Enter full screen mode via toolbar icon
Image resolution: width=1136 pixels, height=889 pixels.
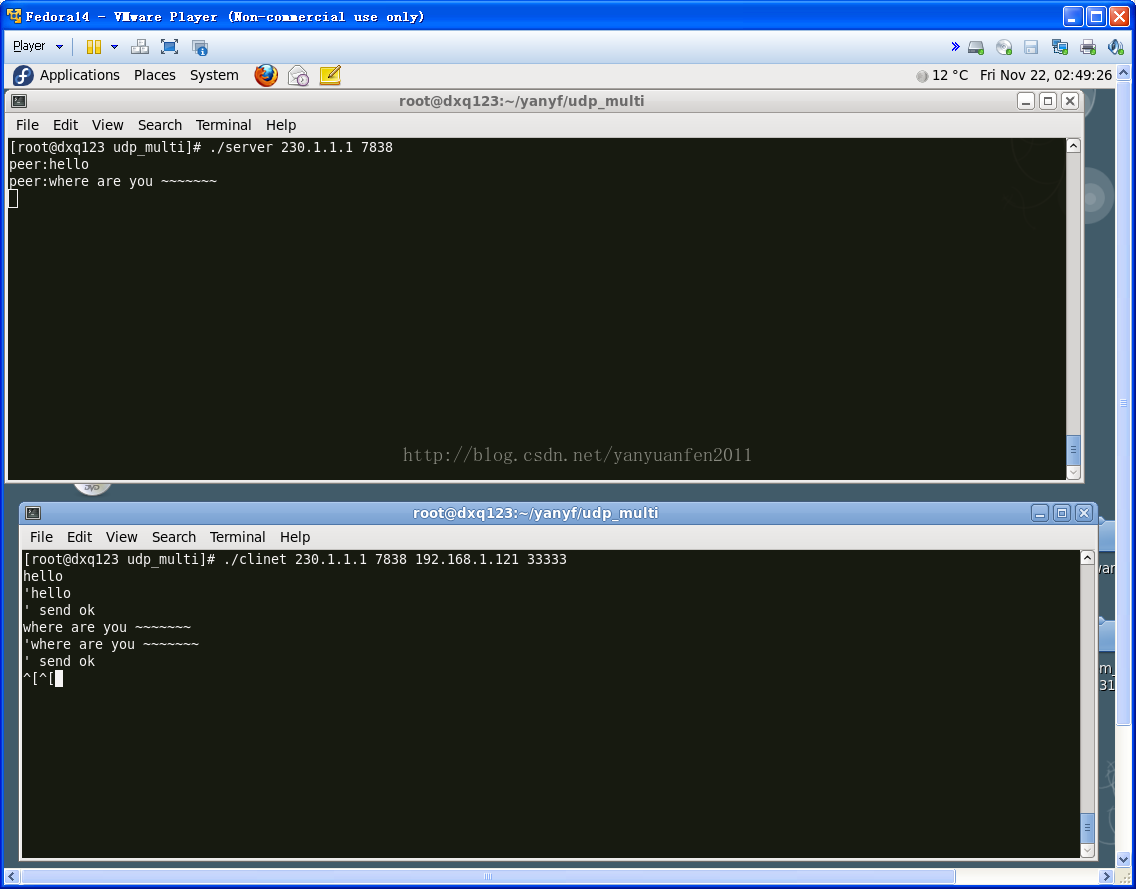click(x=170, y=47)
